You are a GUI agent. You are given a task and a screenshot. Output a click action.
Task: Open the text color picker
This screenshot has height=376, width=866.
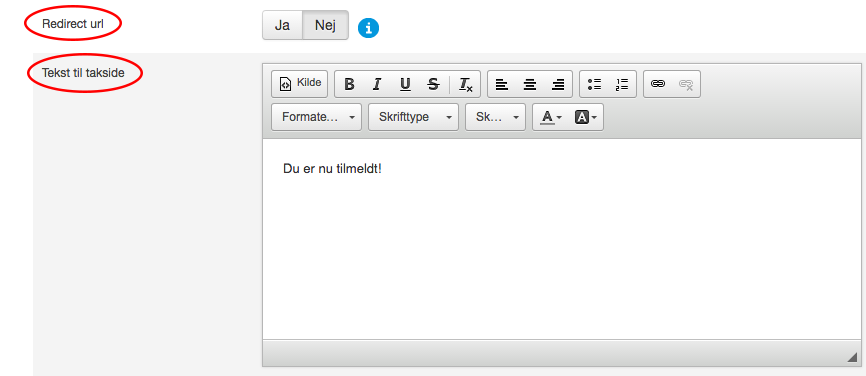551,117
